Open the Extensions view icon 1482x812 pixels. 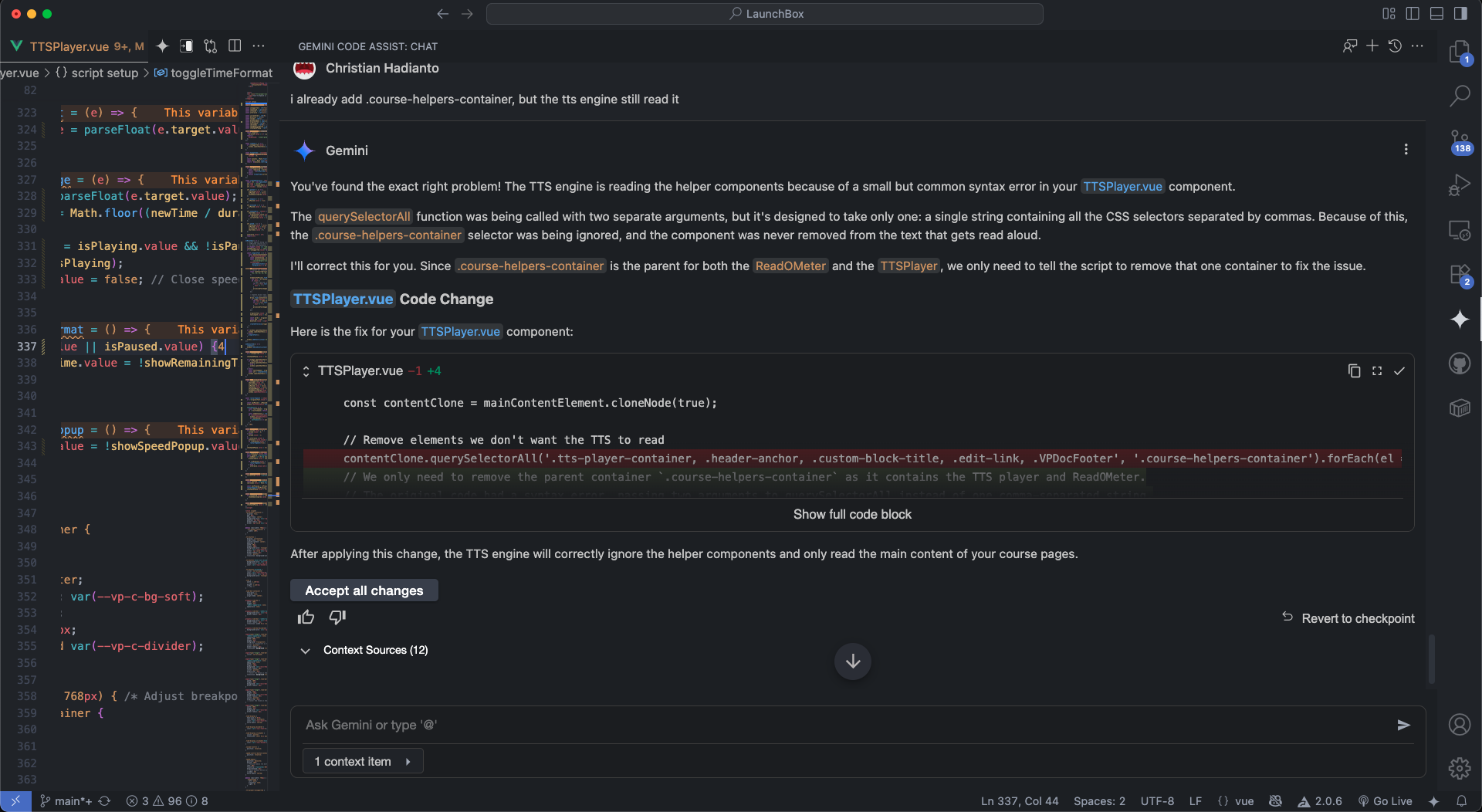[x=1459, y=275]
